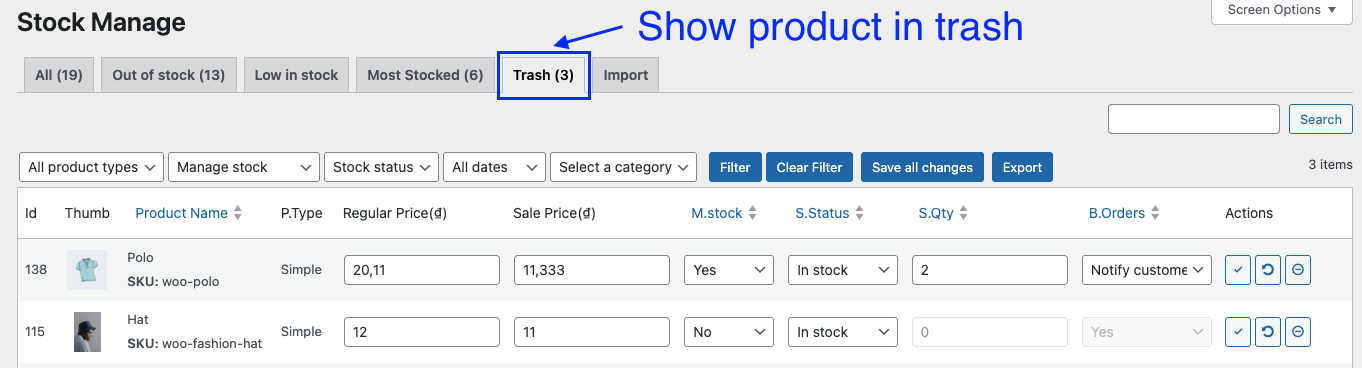Switch to Out of stock (13) tab
Viewport: 1362px width, 368px height.
pos(169,75)
